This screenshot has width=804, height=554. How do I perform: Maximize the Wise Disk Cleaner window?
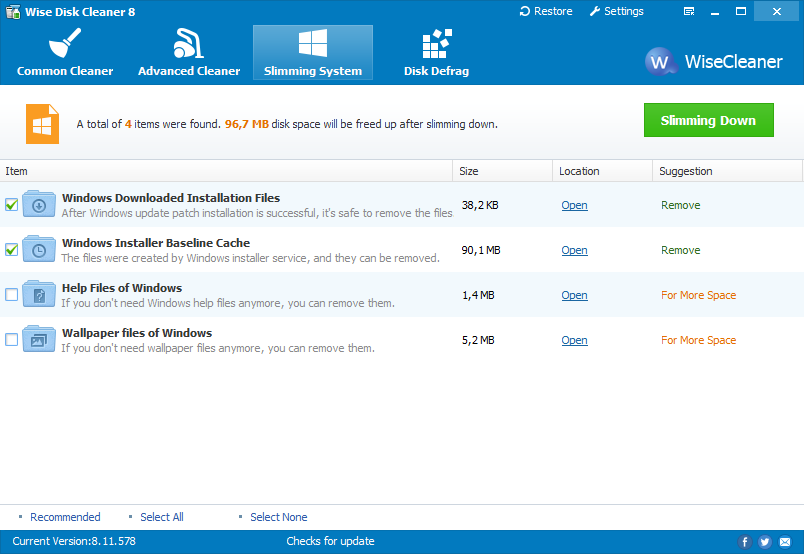(740, 11)
